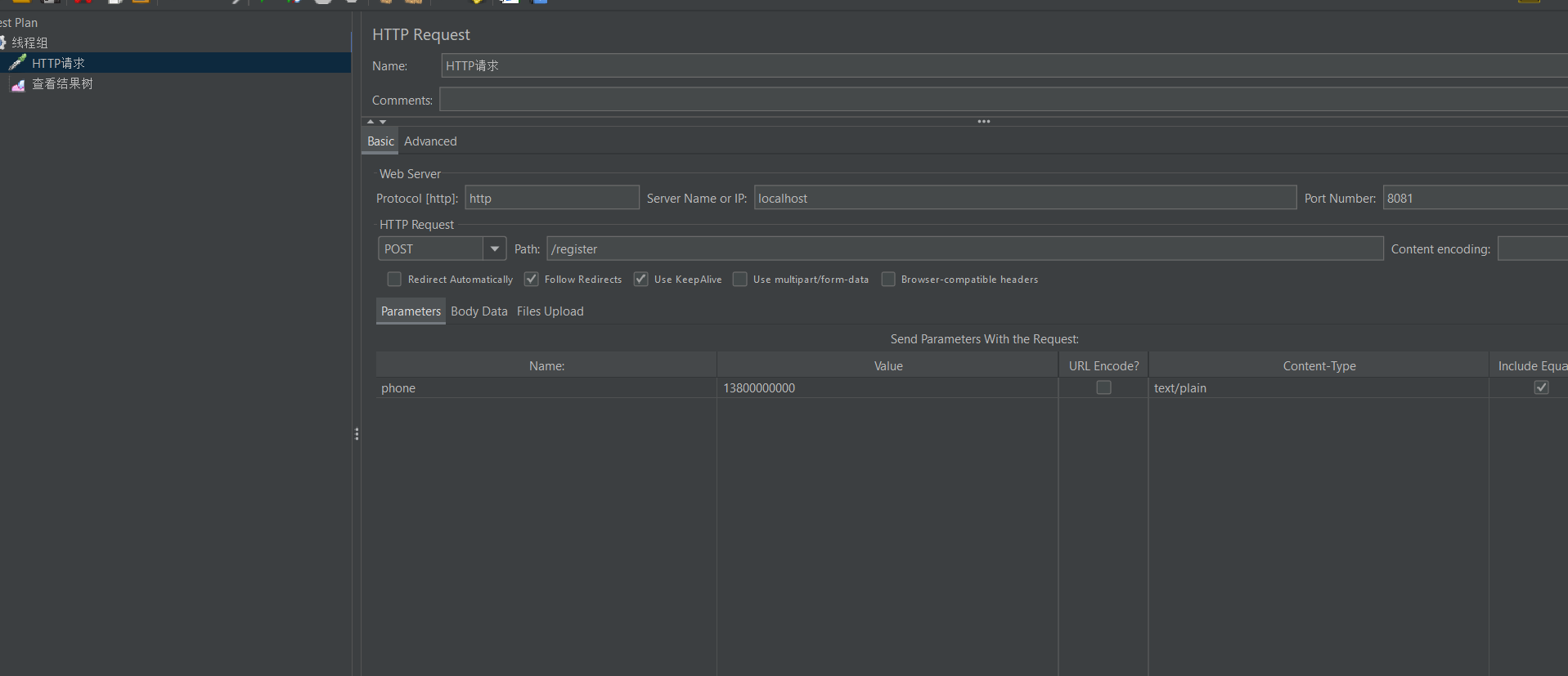Click the Content-Type column header
Image resolution: width=1568 pixels, height=676 pixels.
coord(1319,365)
